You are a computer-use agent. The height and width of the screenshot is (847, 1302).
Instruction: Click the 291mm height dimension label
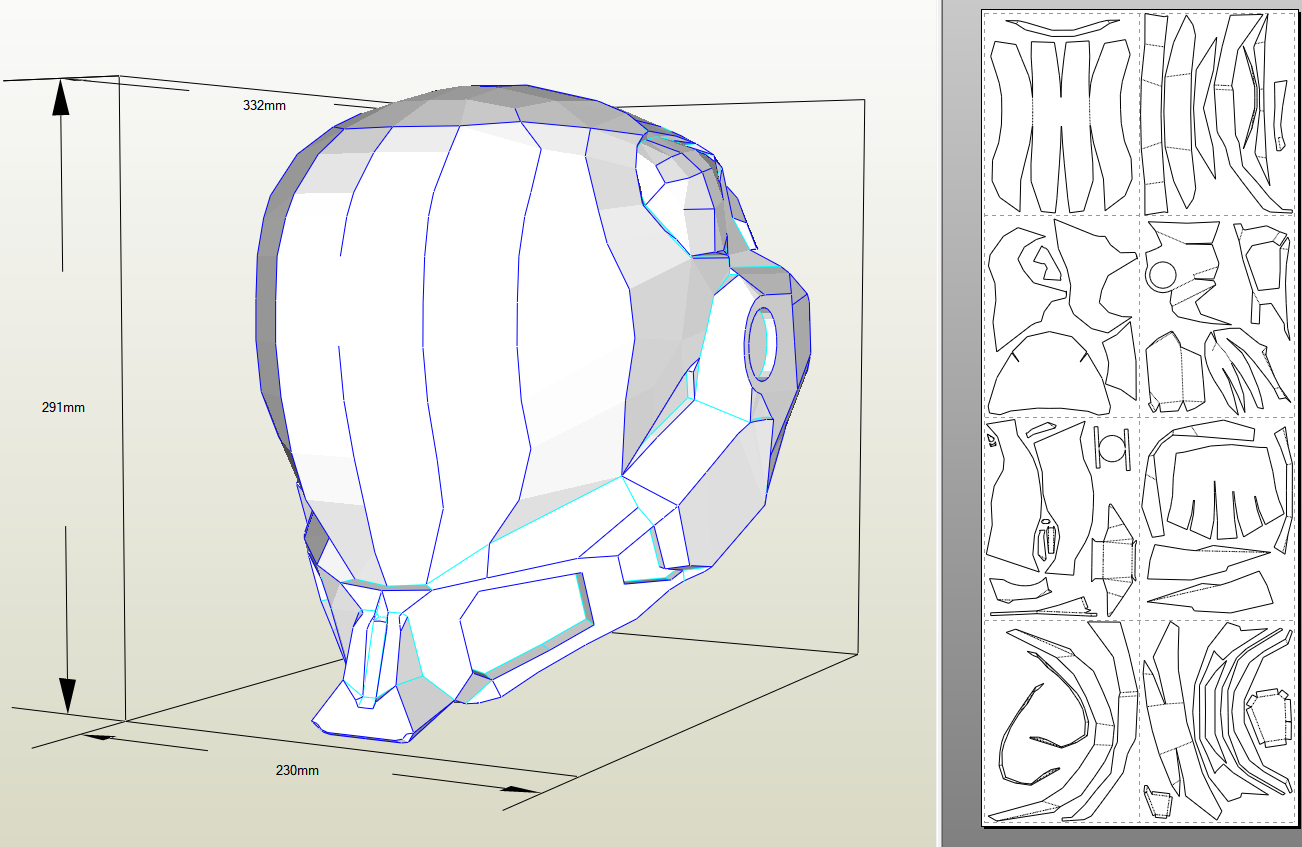pos(63,407)
